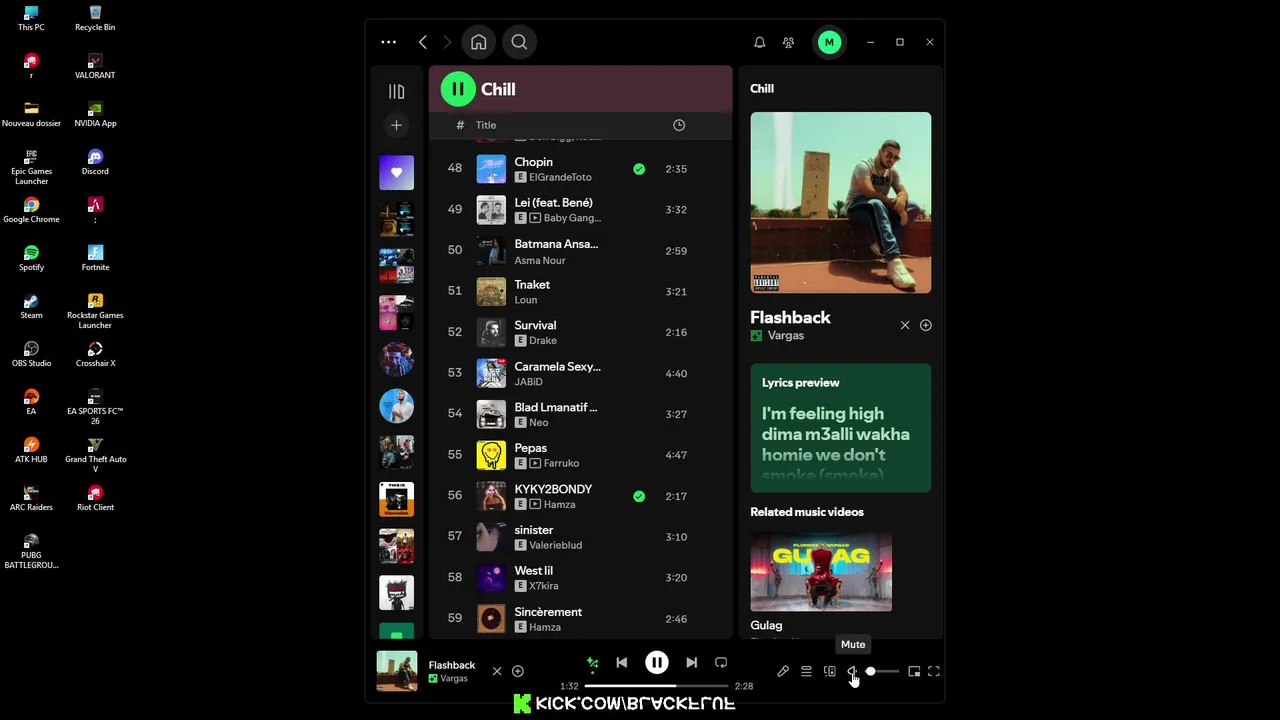Open the Vargas artist link in player bar
This screenshot has height=720, width=1280.
[x=454, y=678]
